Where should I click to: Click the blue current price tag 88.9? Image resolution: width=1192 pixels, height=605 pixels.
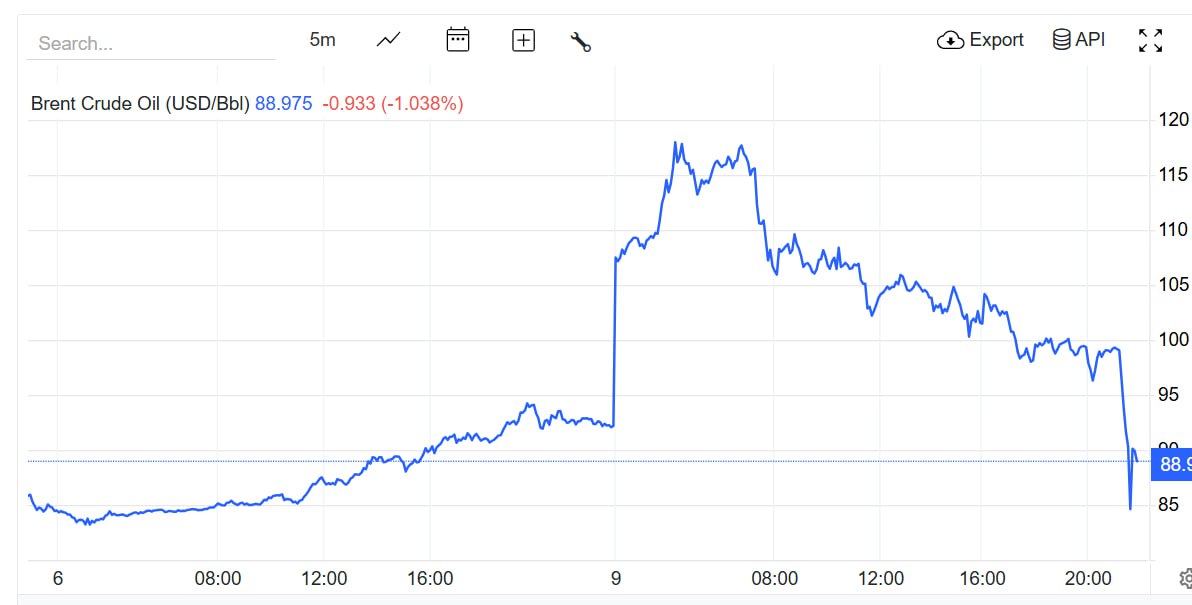1172,464
